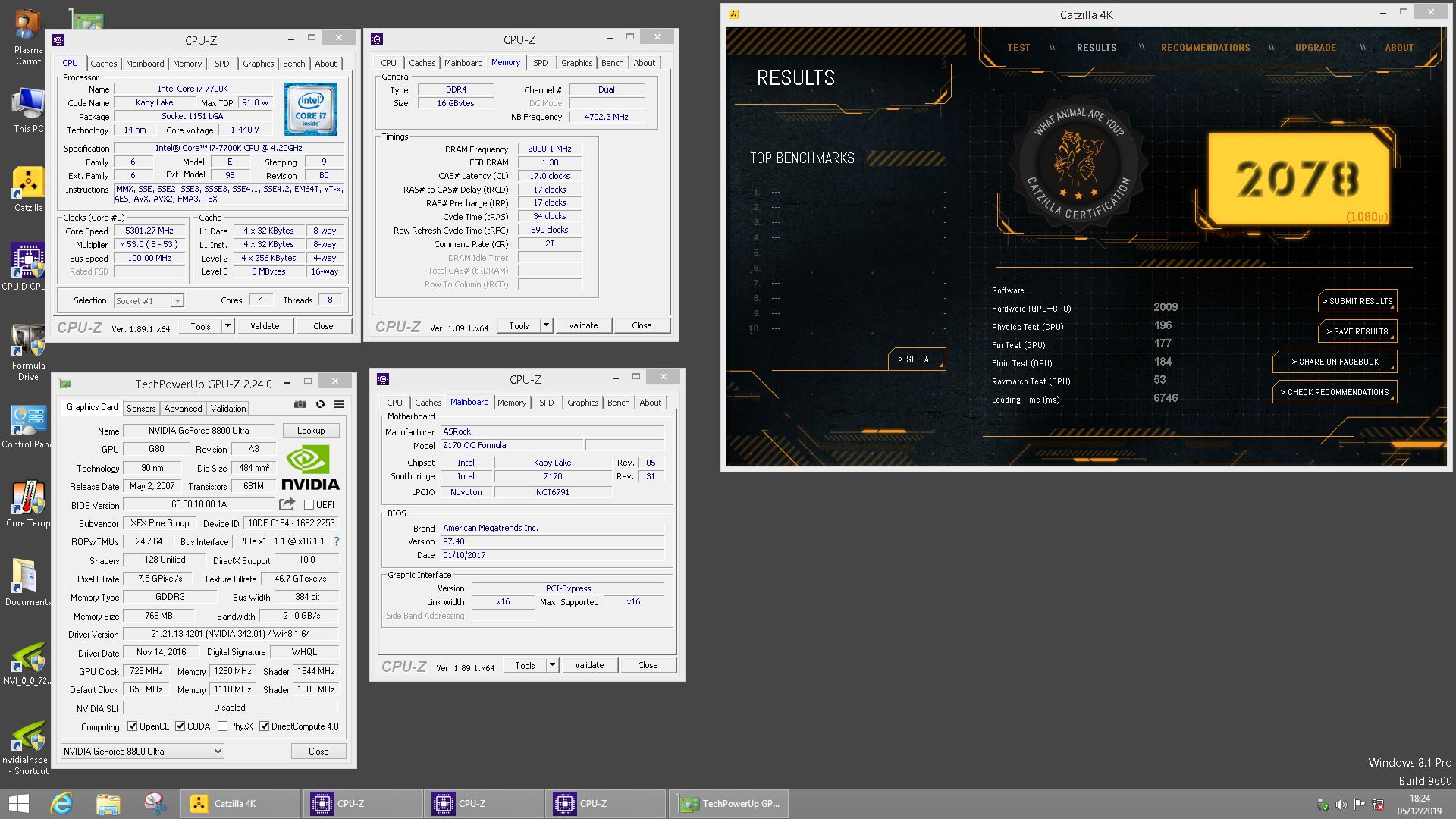Open SPD tab in Memory CPU-Z window
The width and height of the screenshot is (1456, 819).
pos(540,63)
